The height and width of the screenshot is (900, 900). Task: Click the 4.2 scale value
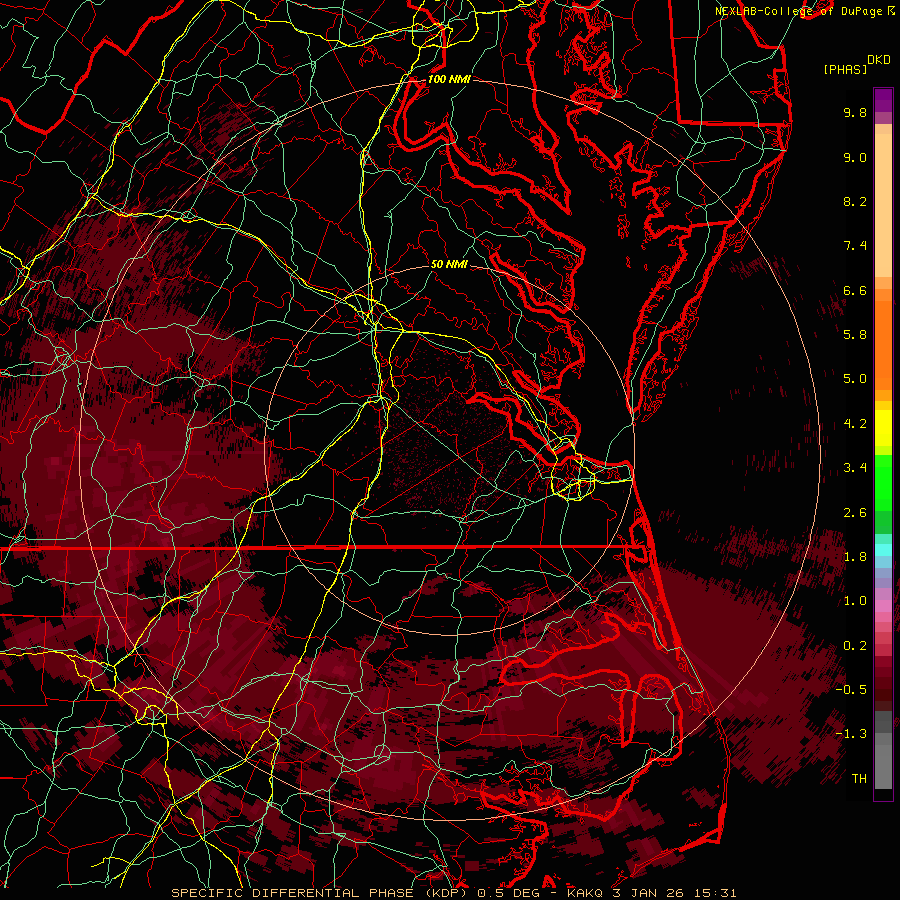coord(855,424)
